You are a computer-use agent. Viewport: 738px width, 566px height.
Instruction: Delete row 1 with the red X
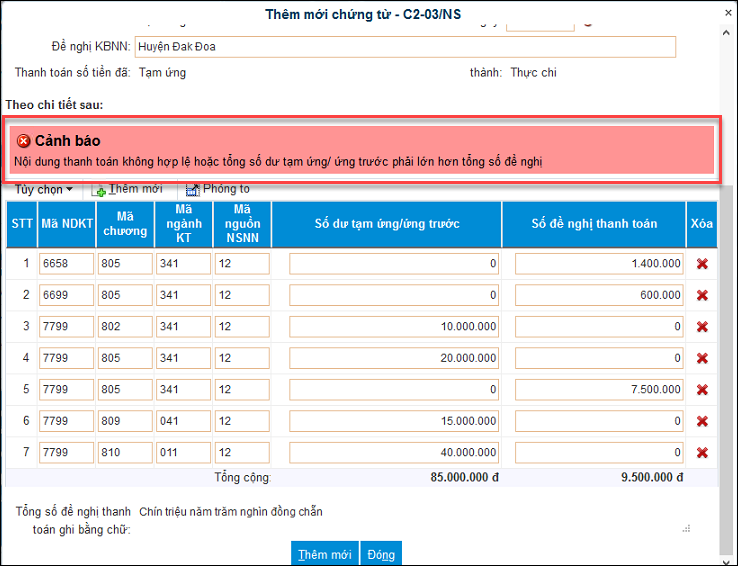coord(702,264)
